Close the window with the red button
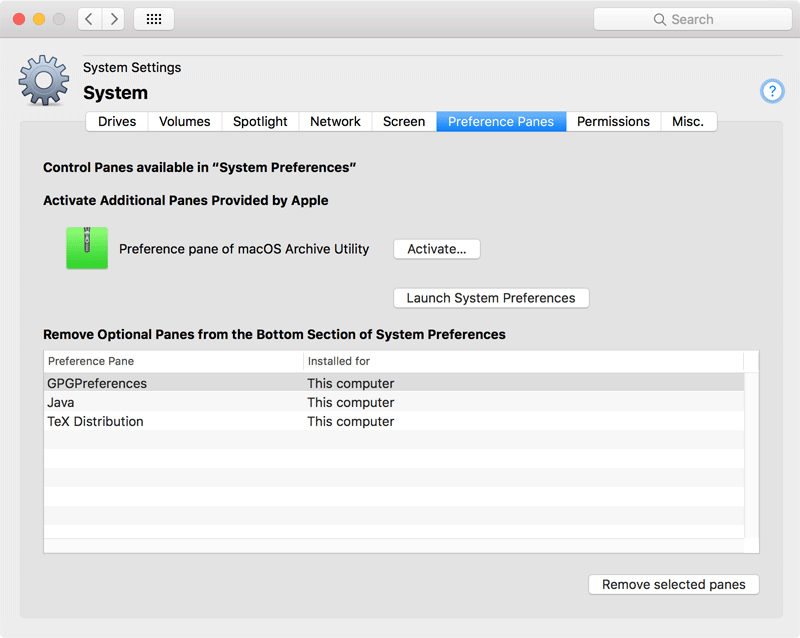Screen dimensions: 800x638 pyautogui.click(x=19, y=19)
